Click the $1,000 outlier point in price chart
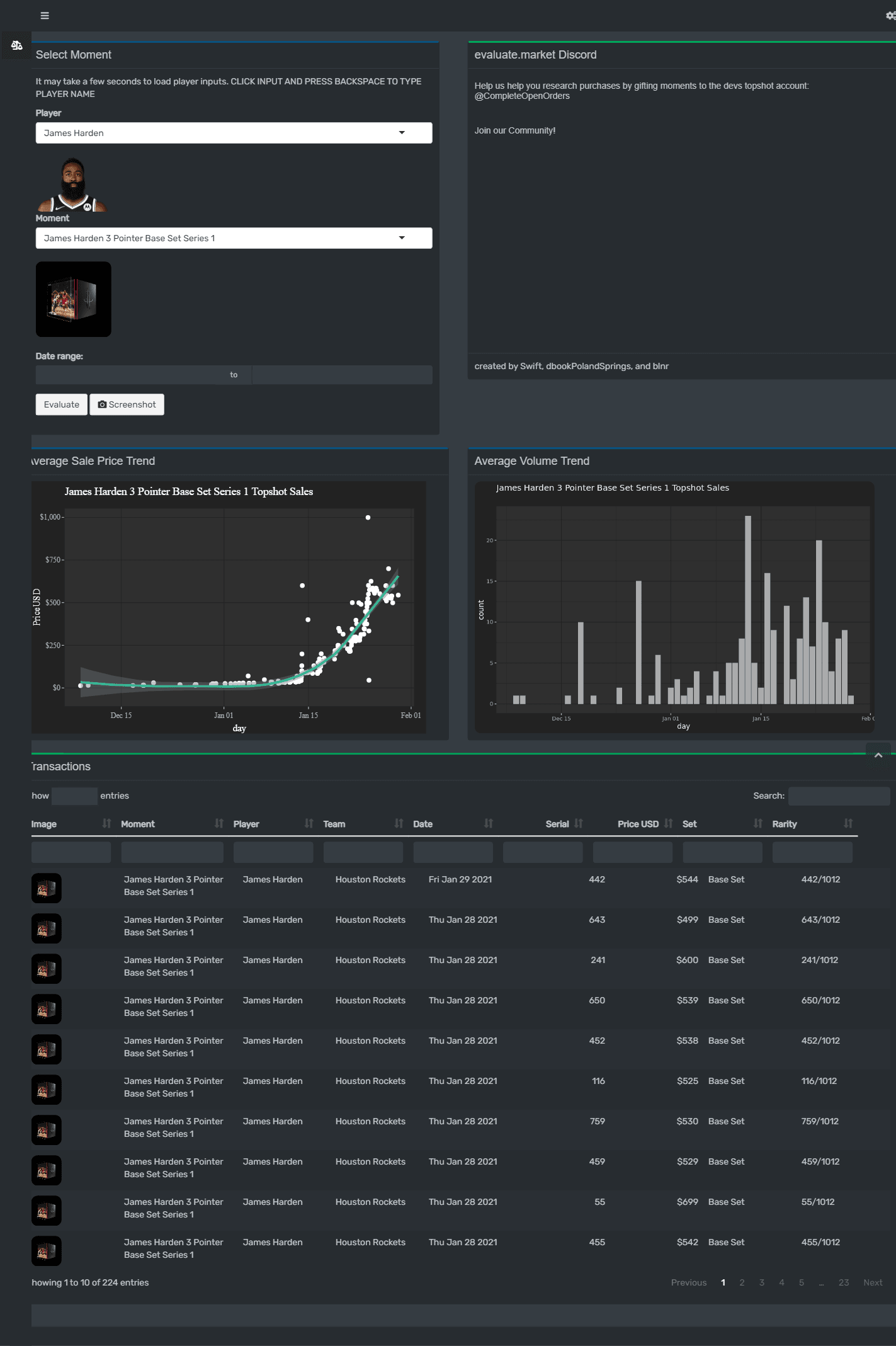896x1346 pixels. point(368,518)
